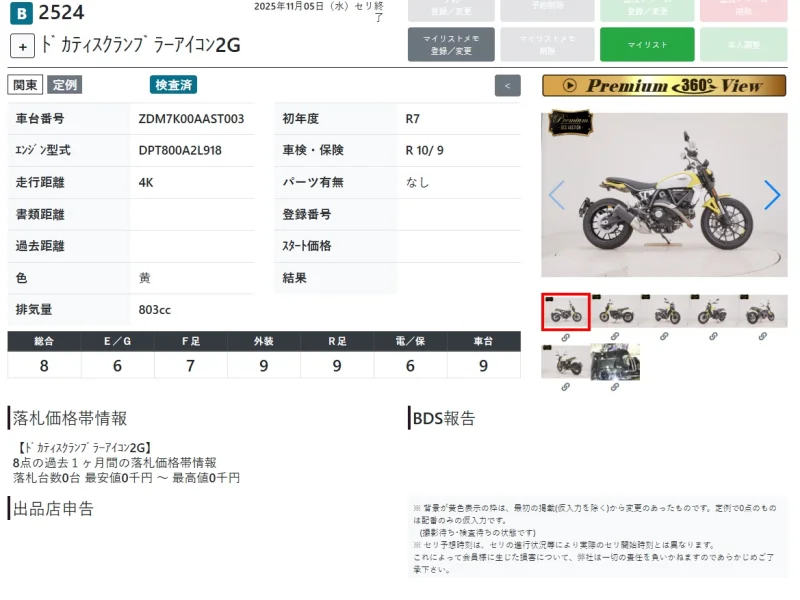This screenshot has width=800, height=600.
Task: Show previous bike photo with left arrow
Action: (x=557, y=195)
